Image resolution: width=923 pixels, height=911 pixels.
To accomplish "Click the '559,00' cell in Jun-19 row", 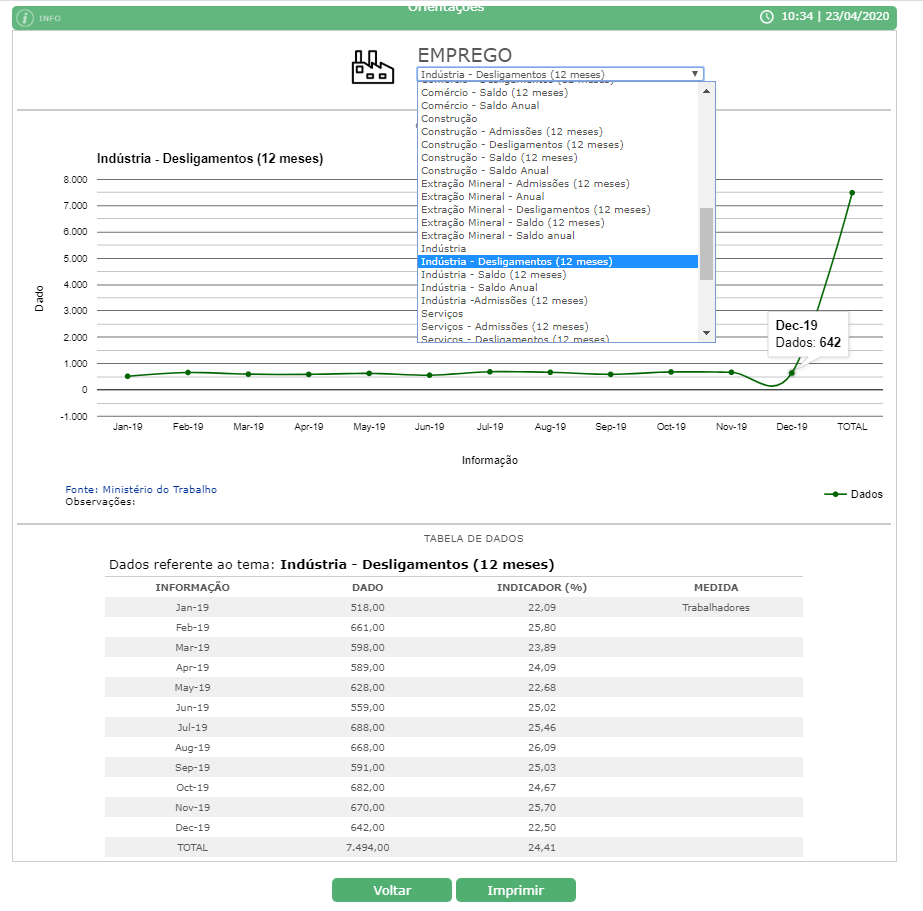I will point(367,707).
